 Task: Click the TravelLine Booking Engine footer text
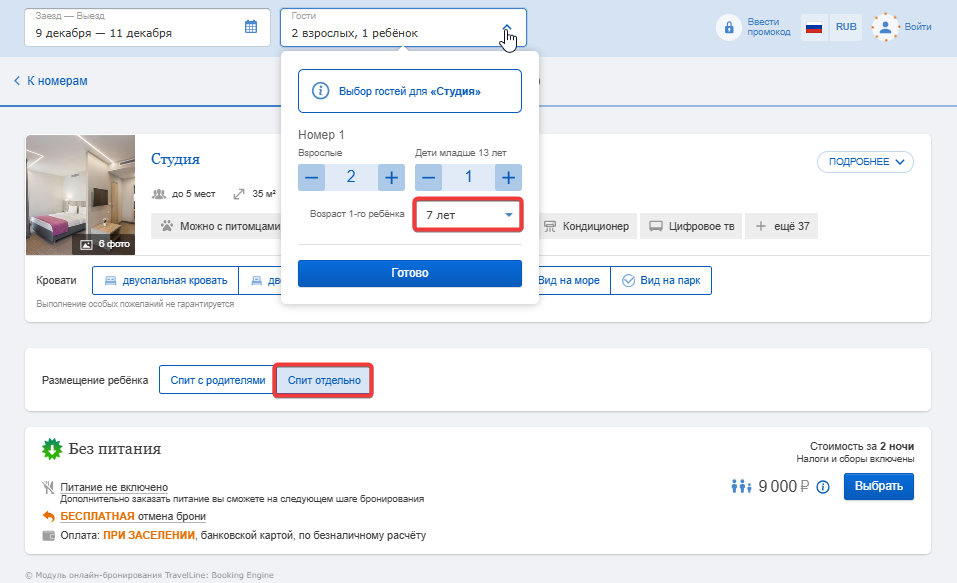(150, 575)
